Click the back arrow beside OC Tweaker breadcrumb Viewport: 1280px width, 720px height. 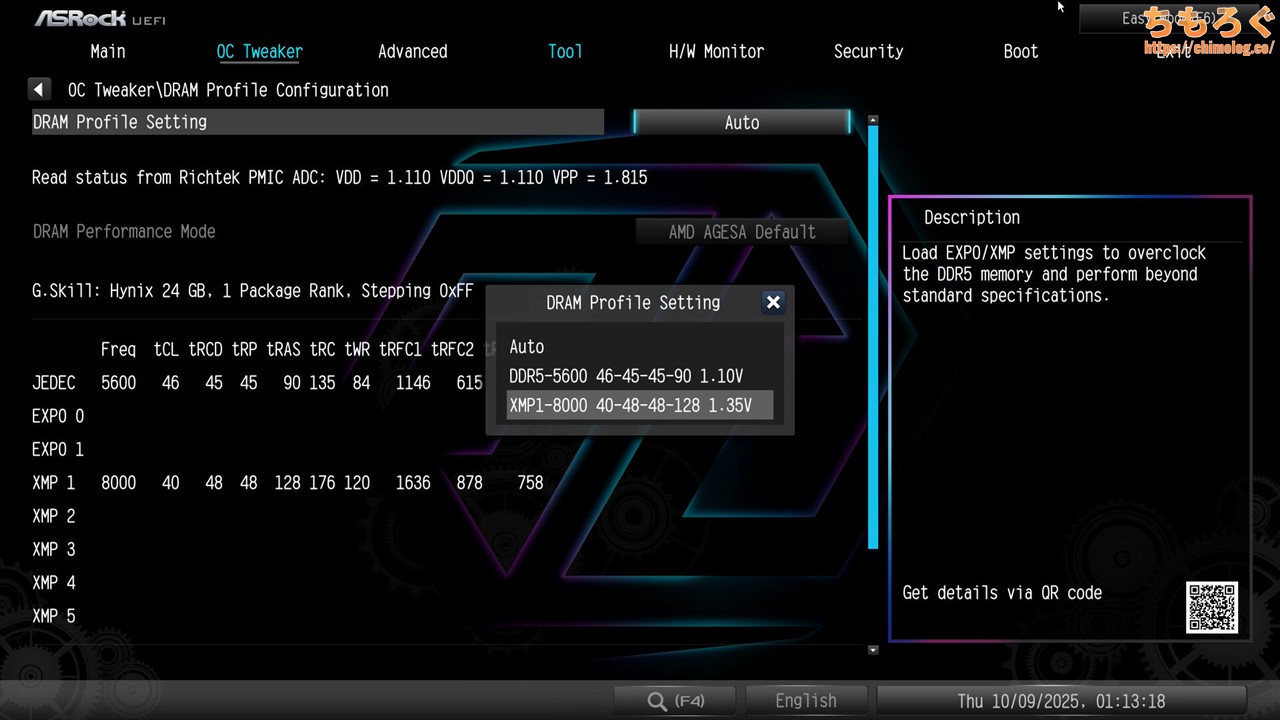pos(39,90)
